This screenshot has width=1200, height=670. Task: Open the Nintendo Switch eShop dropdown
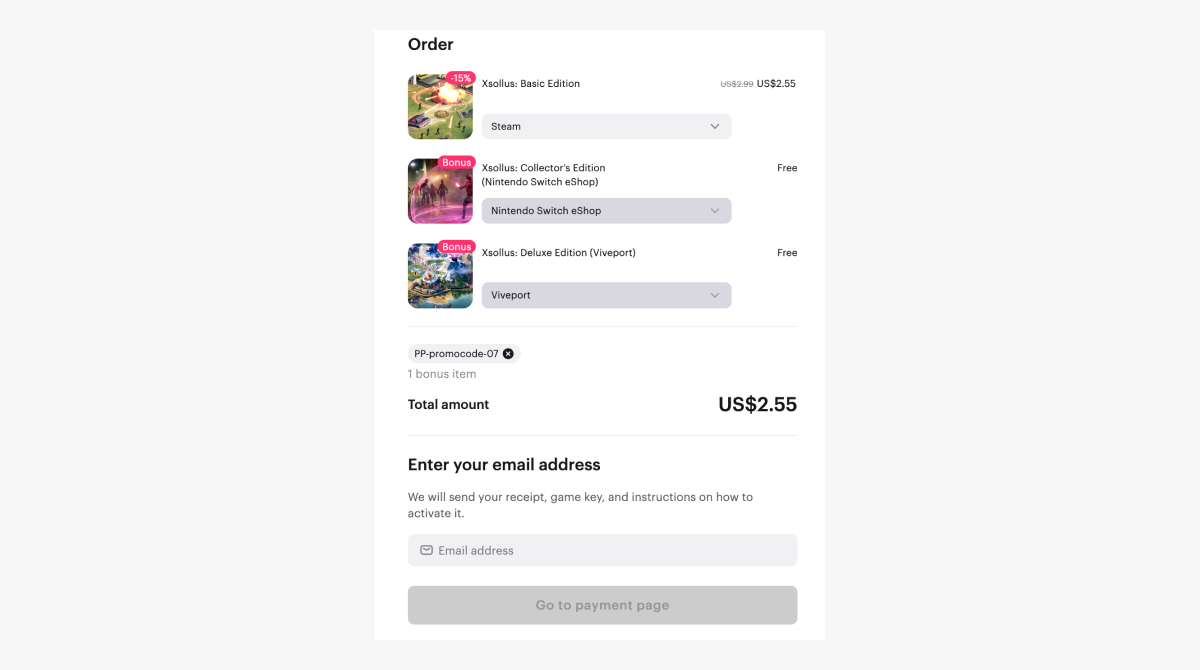tap(606, 211)
